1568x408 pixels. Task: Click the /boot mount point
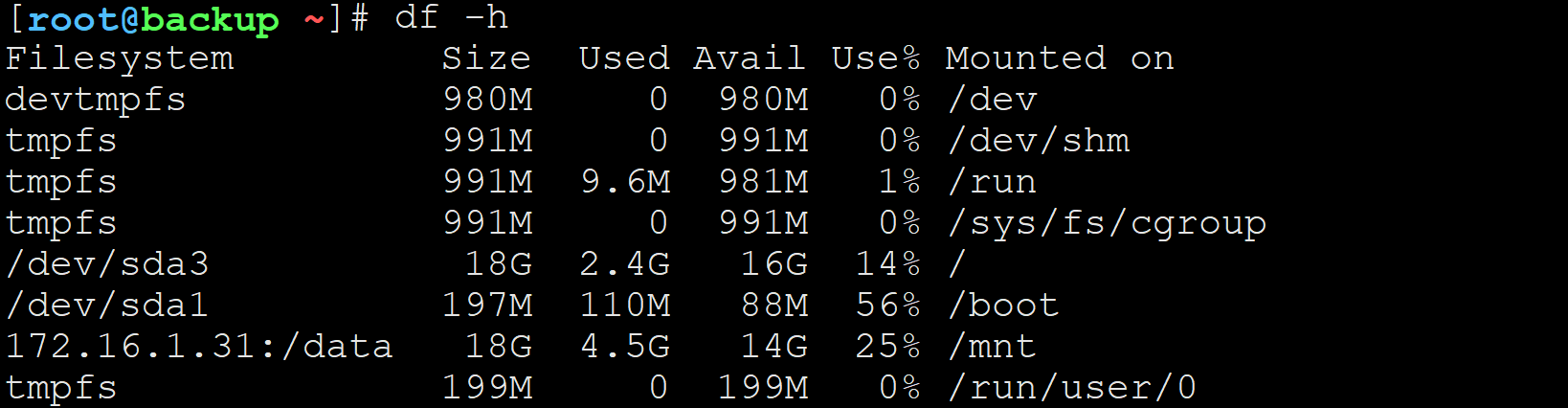(x=1003, y=306)
